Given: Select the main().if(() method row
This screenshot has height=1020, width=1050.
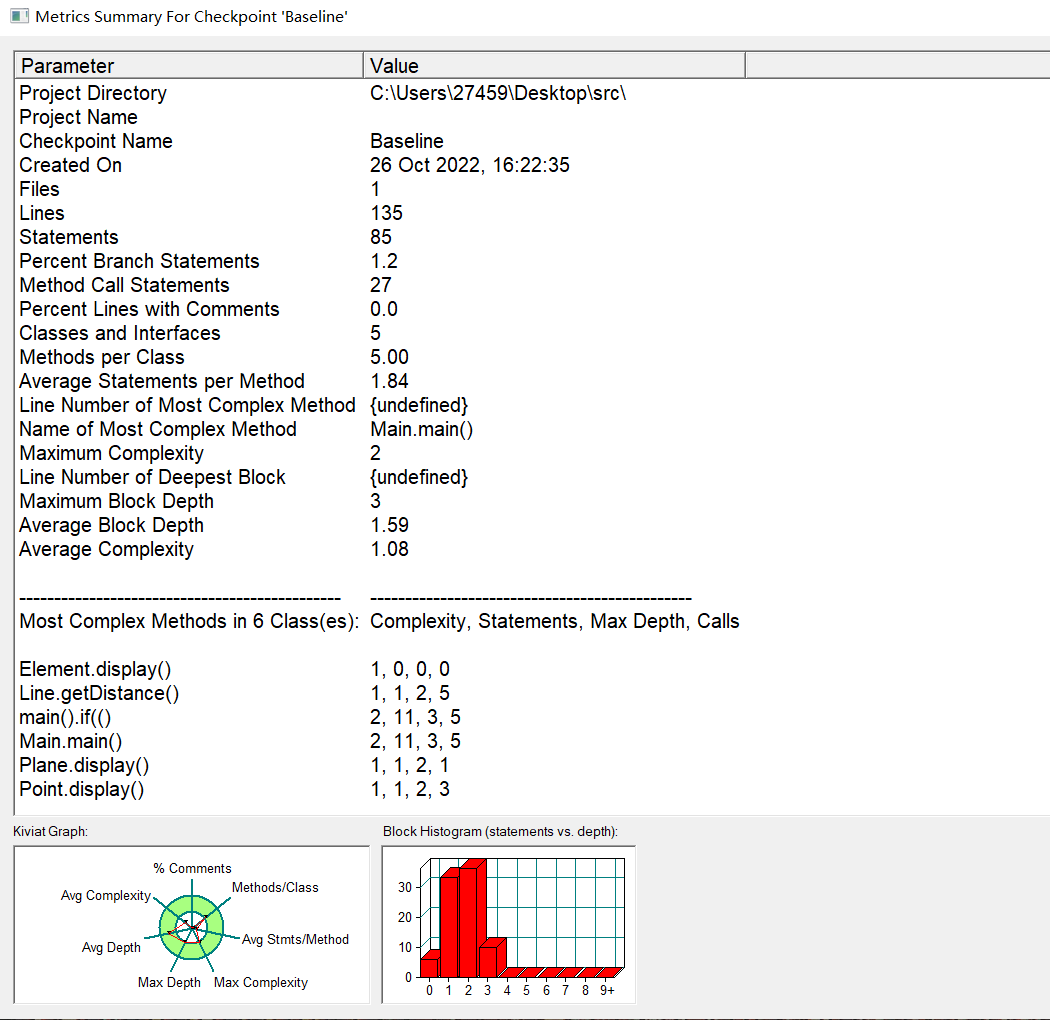Looking at the screenshot, I should [65, 717].
